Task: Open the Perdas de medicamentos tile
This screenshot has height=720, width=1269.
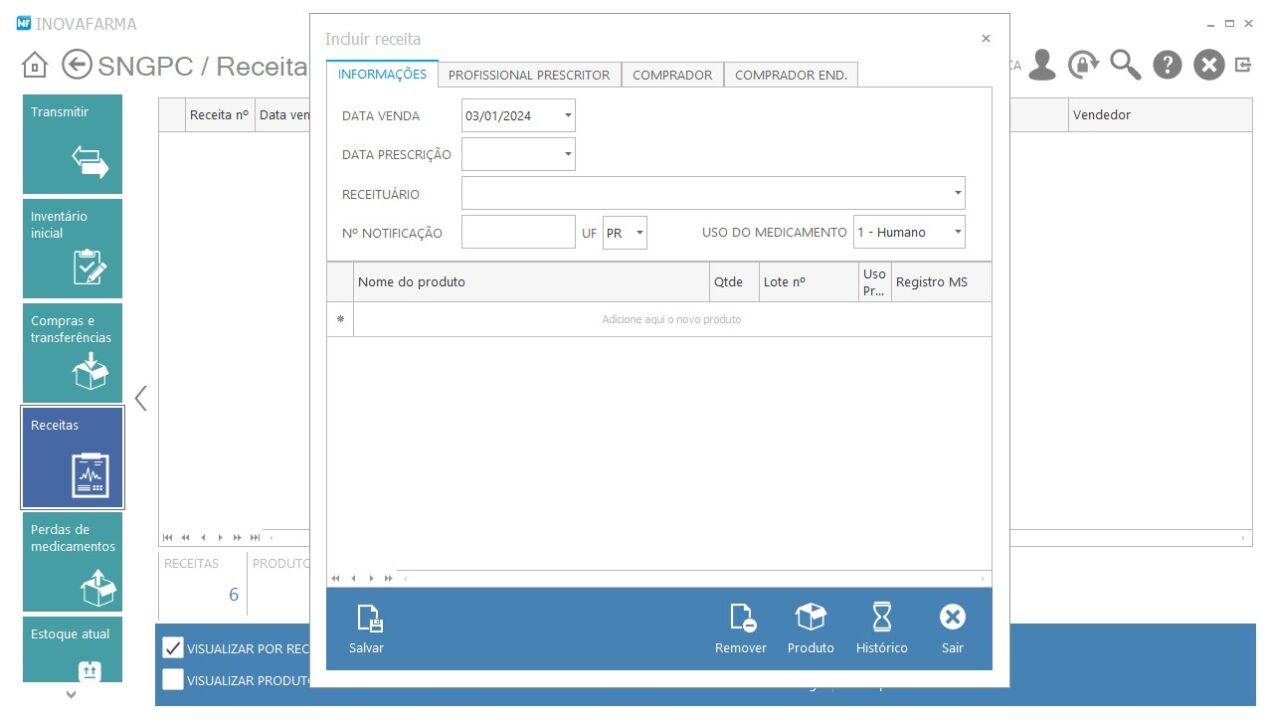Action: [x=73, y=562]
